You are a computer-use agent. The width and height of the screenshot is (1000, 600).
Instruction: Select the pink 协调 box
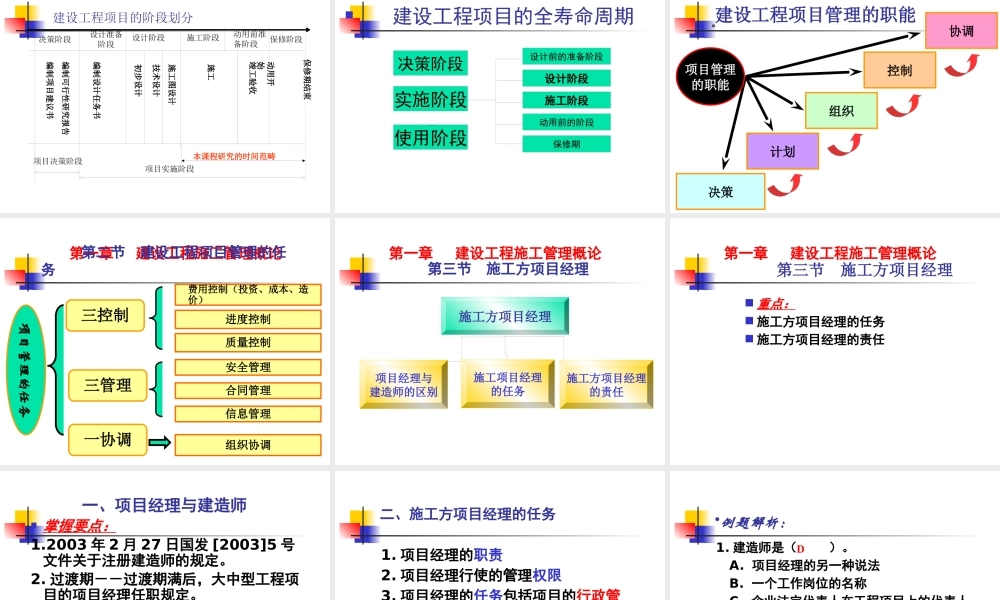[x=961, y=31]
